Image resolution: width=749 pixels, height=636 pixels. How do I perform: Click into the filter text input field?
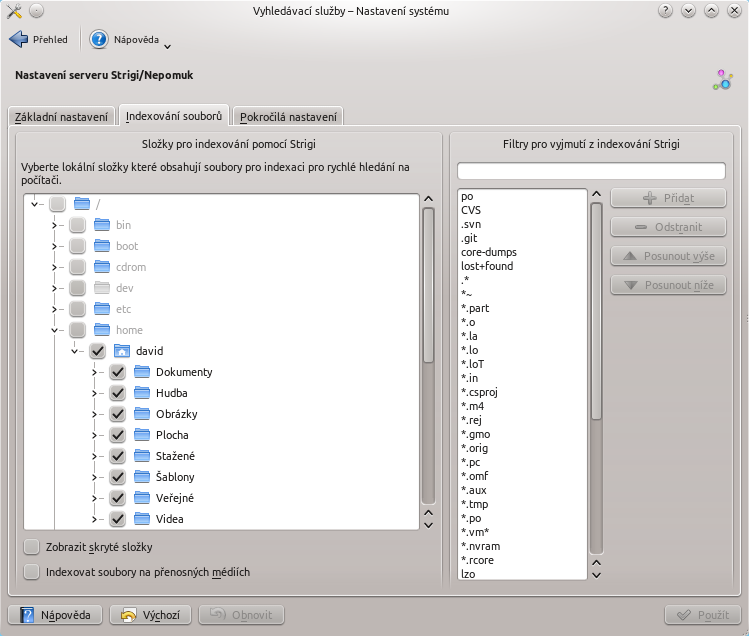[x=591, y=171]
